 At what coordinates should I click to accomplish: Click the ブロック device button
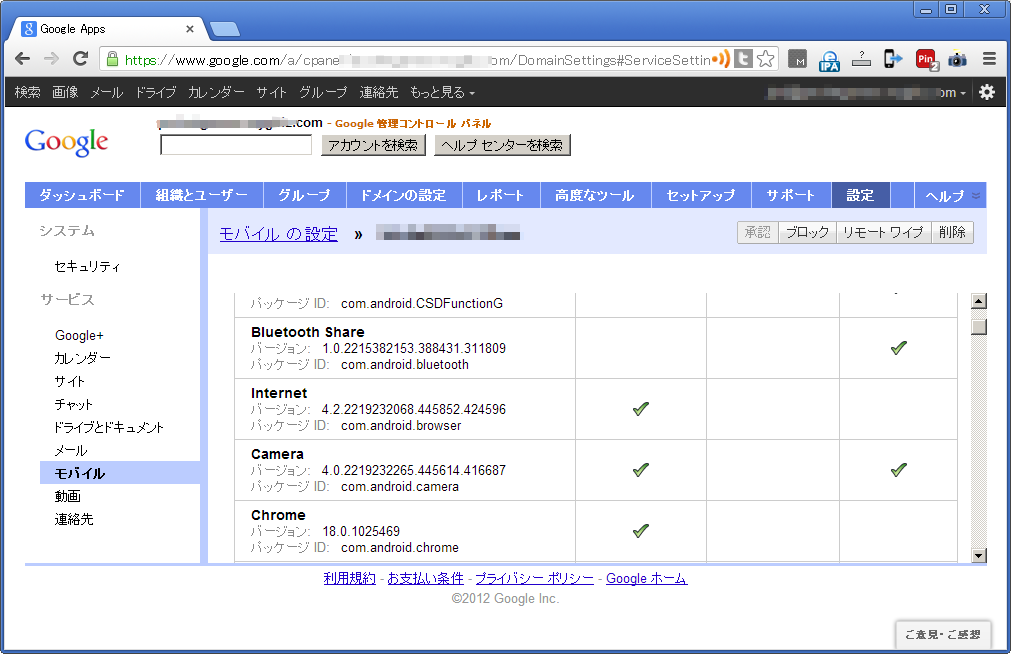coord(807,232)
